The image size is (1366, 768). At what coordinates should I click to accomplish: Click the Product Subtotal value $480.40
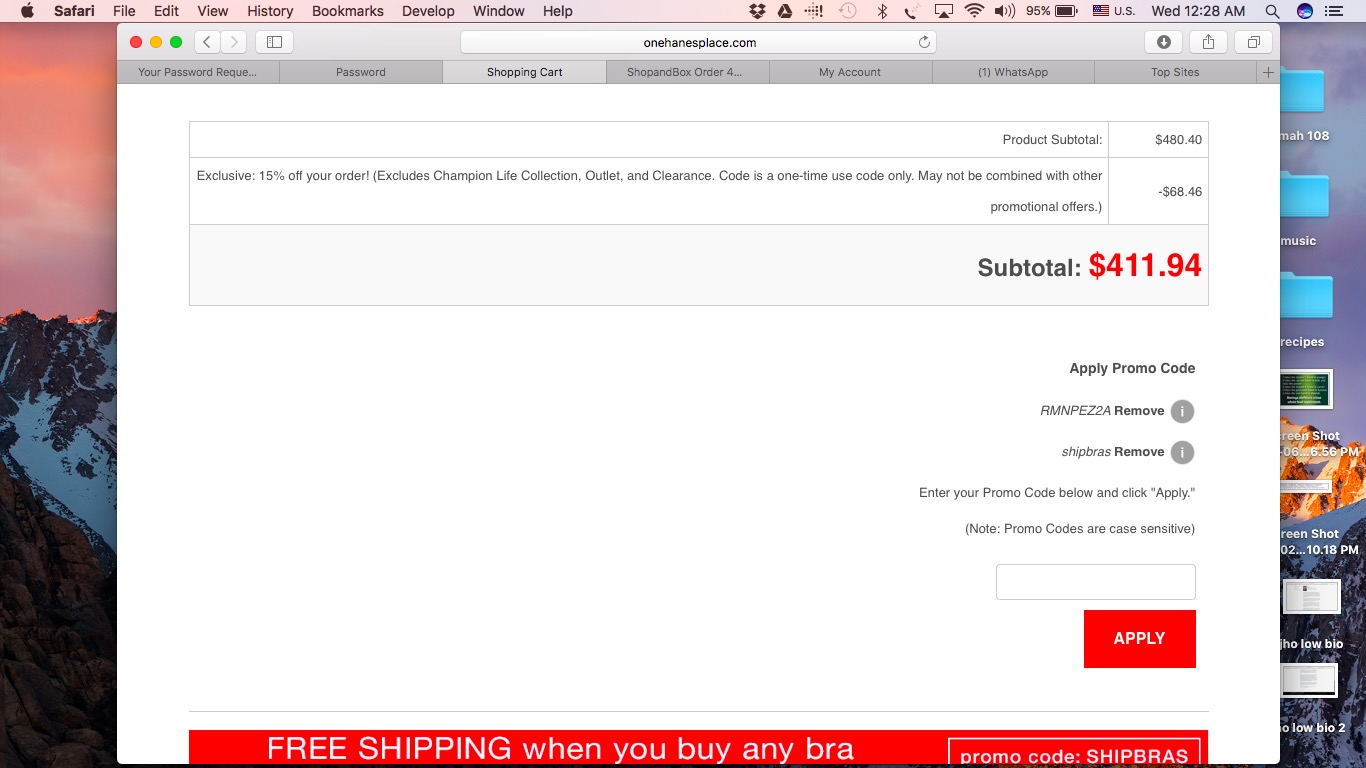pyautogui.click(x=1178, y=140)
